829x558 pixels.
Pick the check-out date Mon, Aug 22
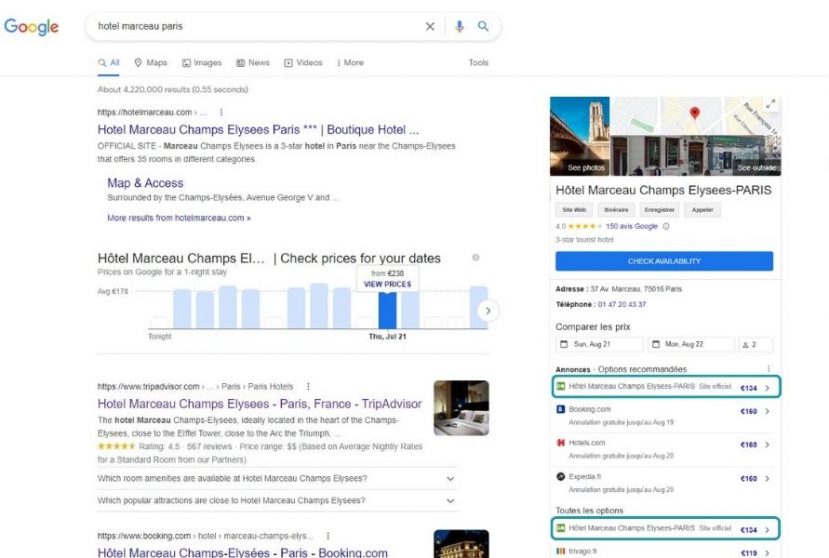pyautogui.click(x=691, y=344)
